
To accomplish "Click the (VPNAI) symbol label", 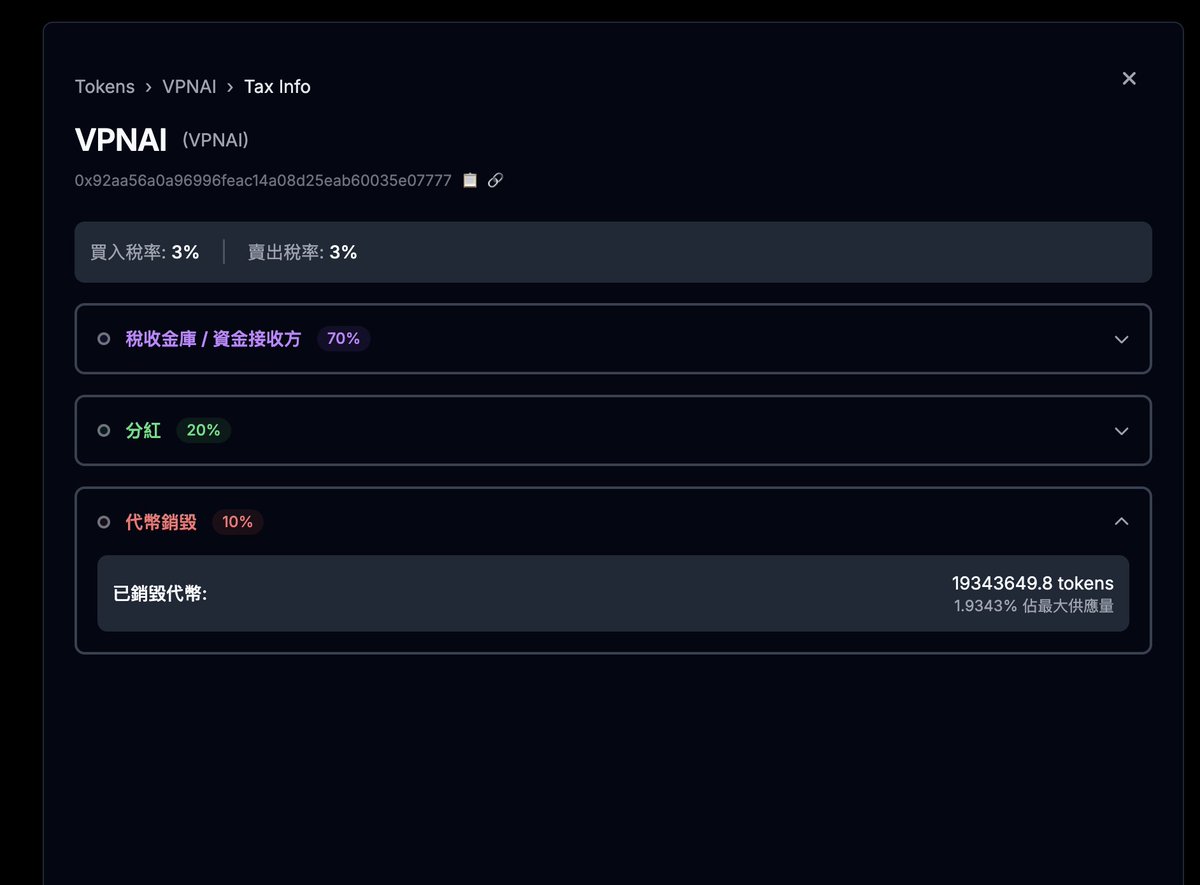I will click(x=215, y=140).
